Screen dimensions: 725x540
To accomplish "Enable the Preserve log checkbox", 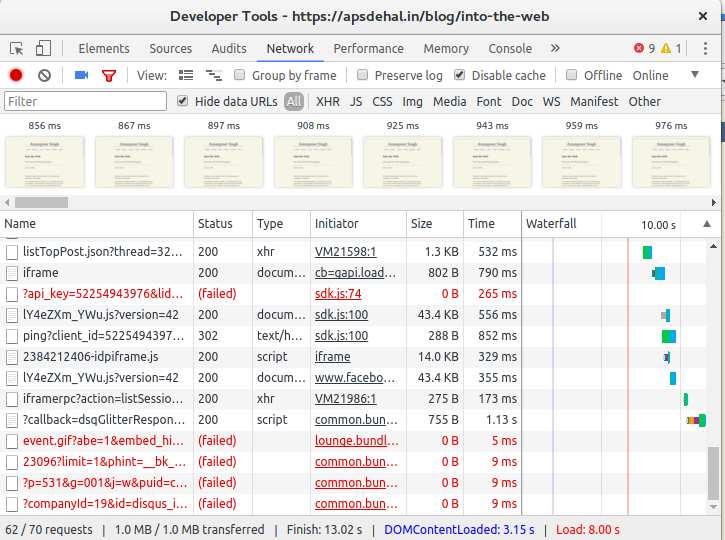I will 363,75.
